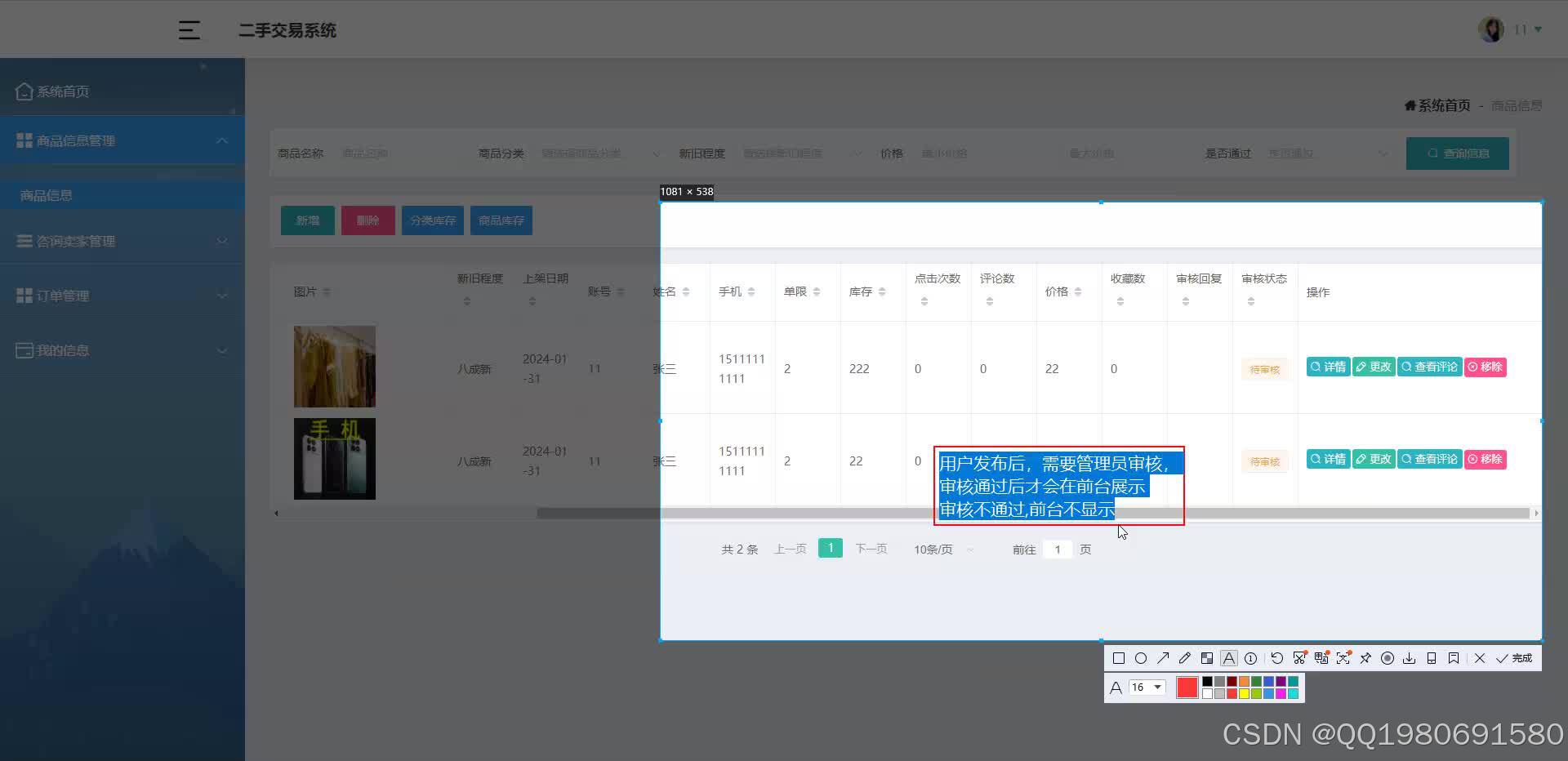
Task: Click the 删除 button
Action: (x=368, y=220)
